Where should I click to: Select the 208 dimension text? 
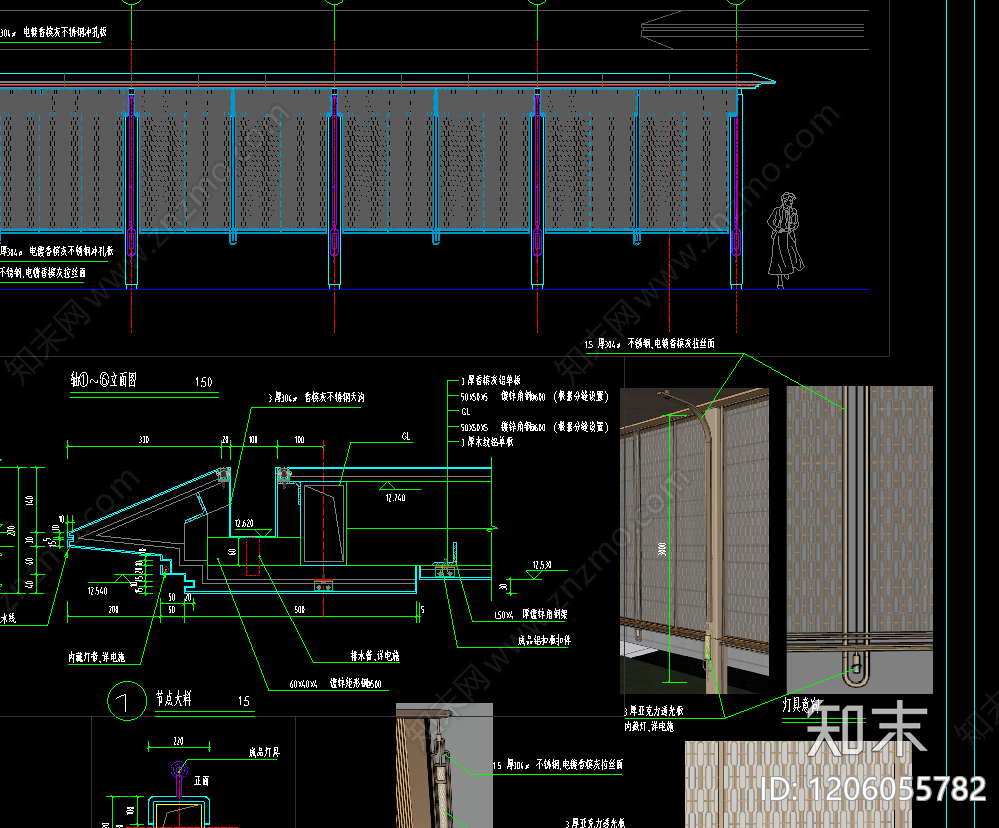(113, 610)
